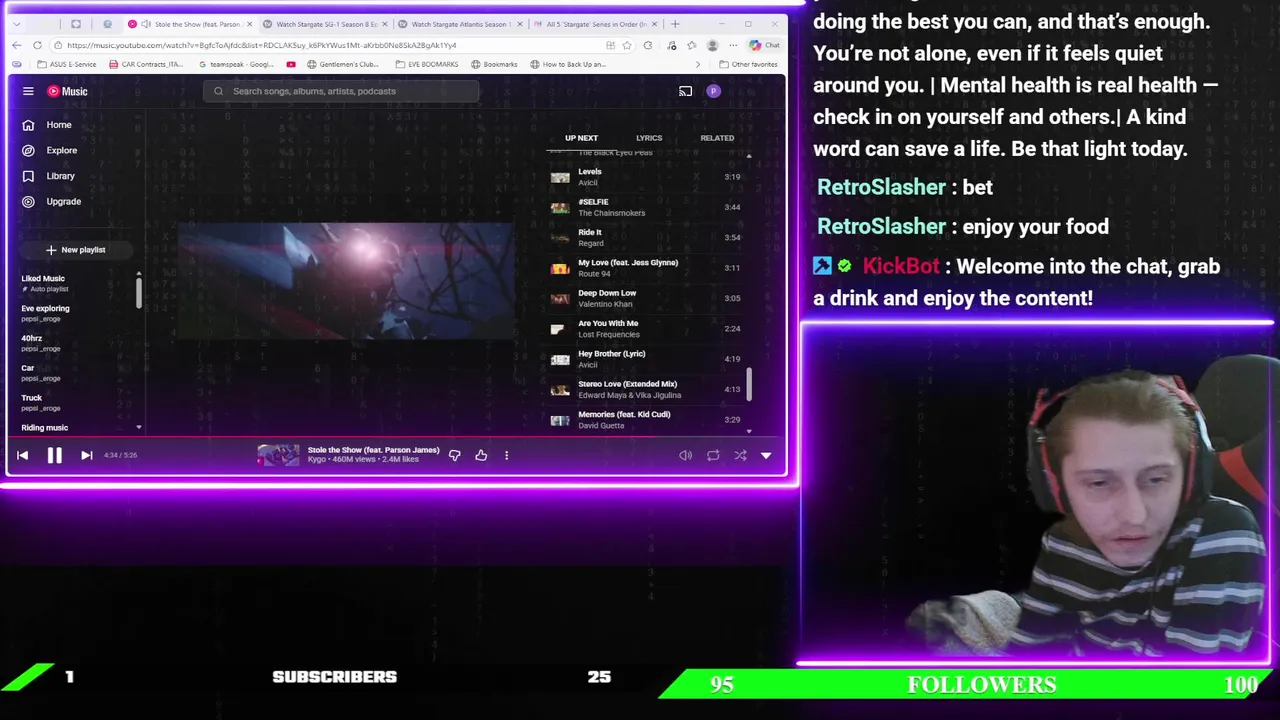Switch to the RELATED tab

coord(717,138)
